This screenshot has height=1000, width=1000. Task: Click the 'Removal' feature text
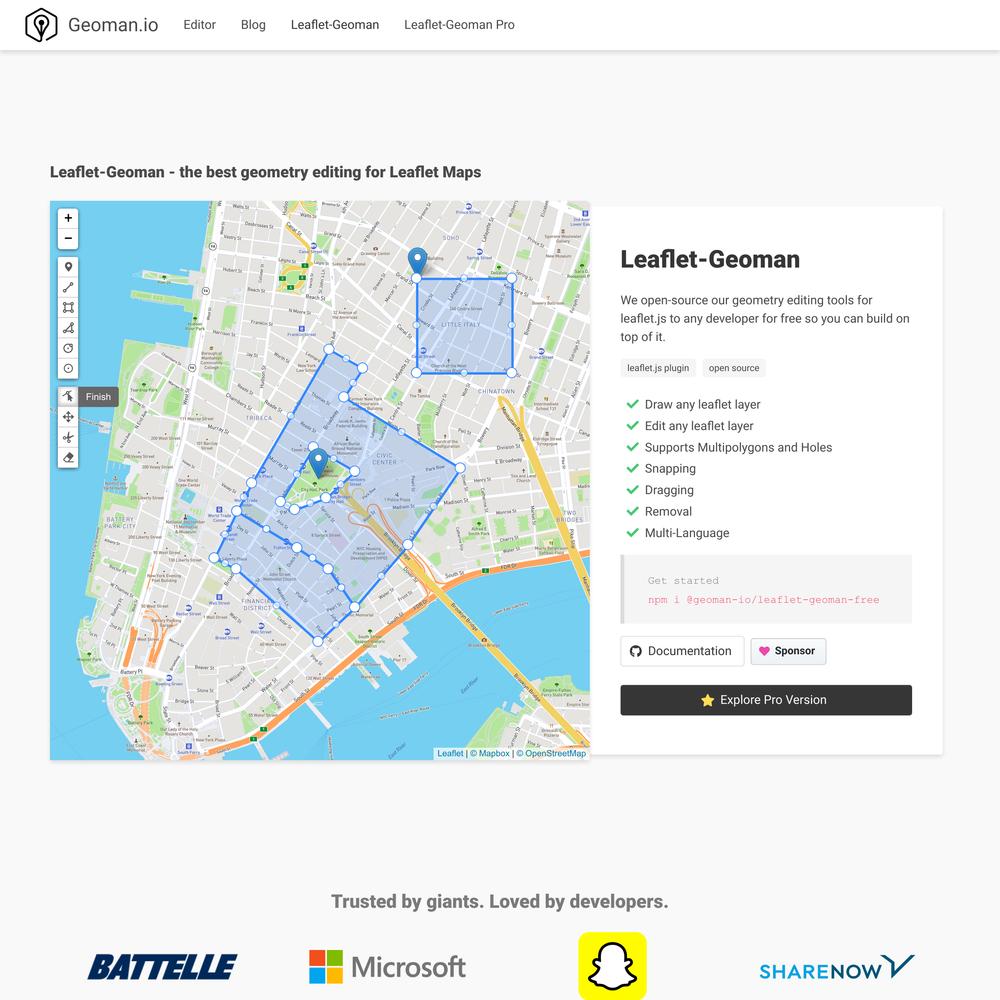[x=668, y=511]
